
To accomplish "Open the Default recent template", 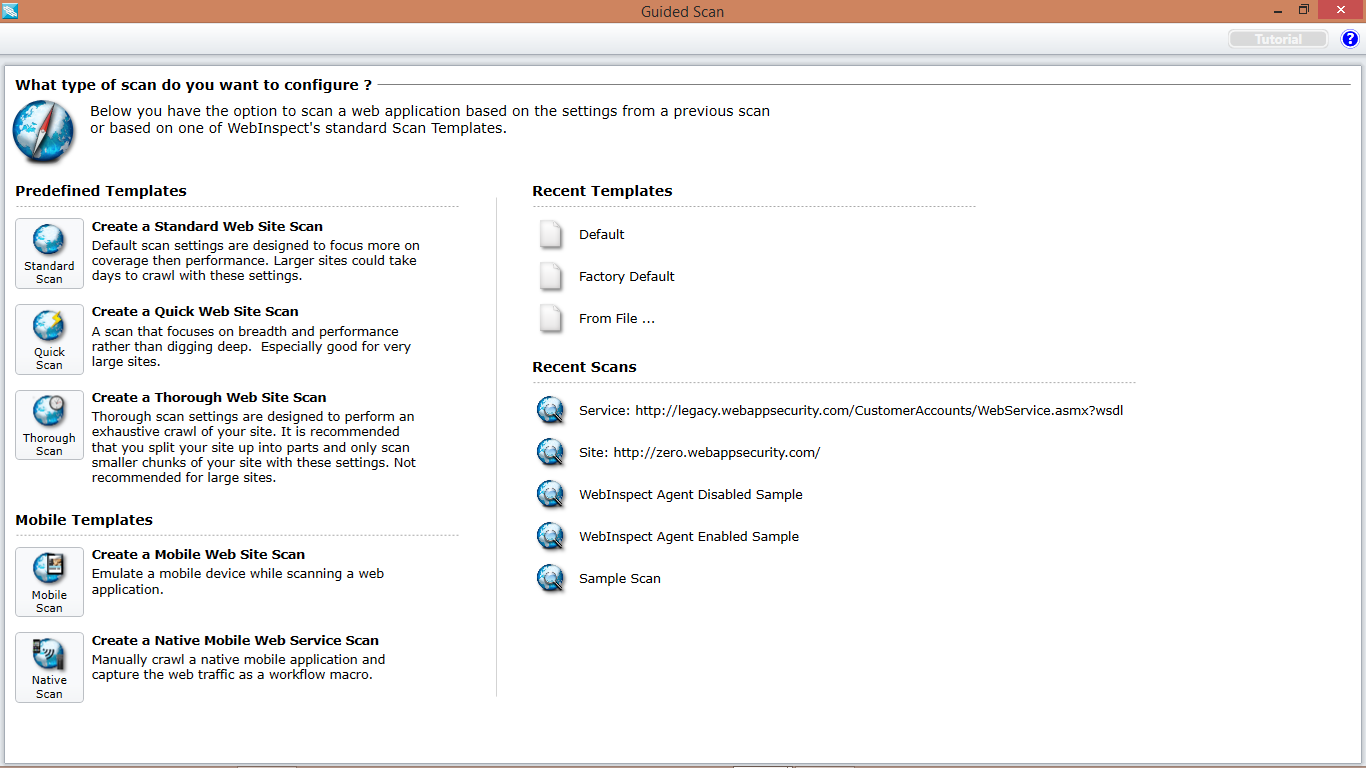I will [601, 234].
